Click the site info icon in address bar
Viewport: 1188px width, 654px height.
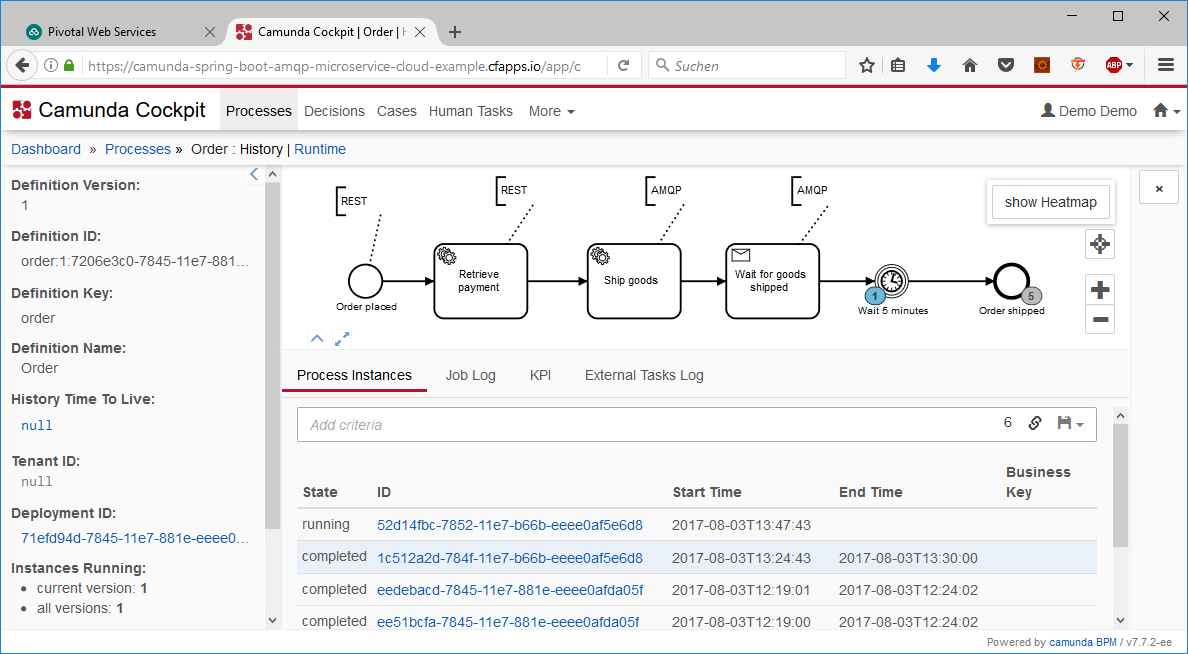(51, 66)
